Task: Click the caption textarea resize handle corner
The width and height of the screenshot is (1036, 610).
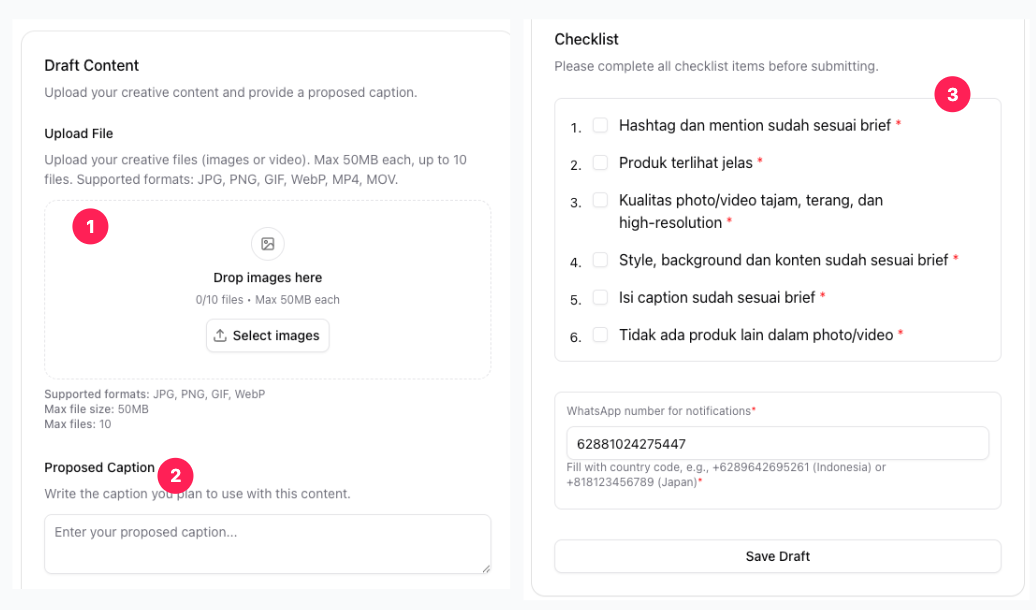Action: point(486,568)
